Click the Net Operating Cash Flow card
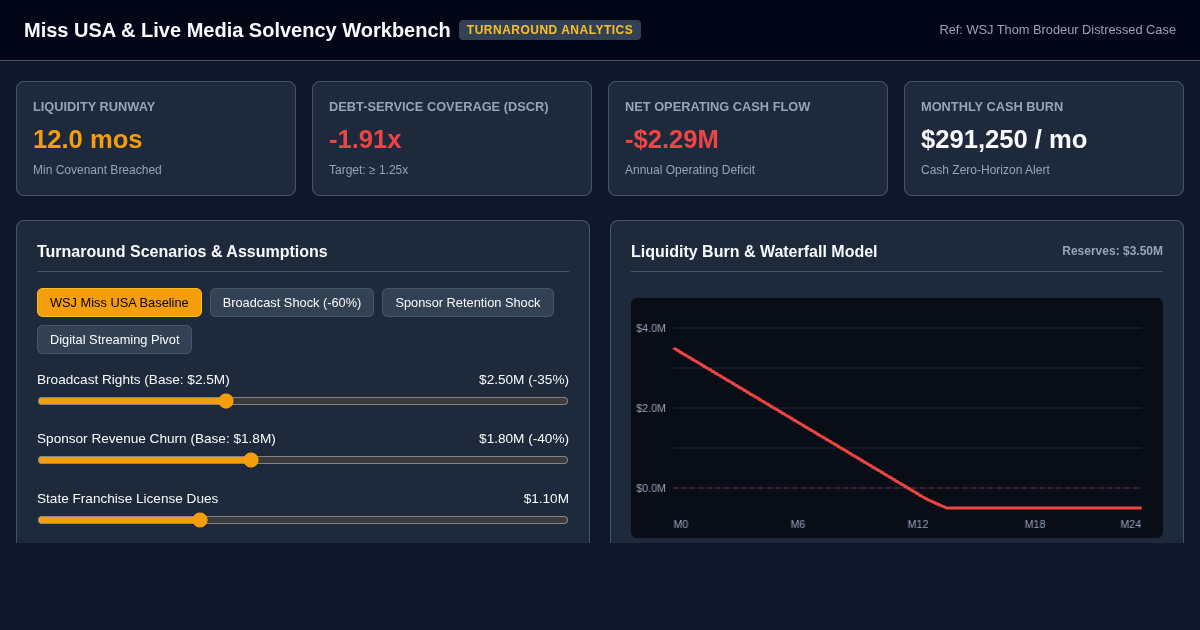This screenshot has height=630, width=1200. tap(748, 138)
